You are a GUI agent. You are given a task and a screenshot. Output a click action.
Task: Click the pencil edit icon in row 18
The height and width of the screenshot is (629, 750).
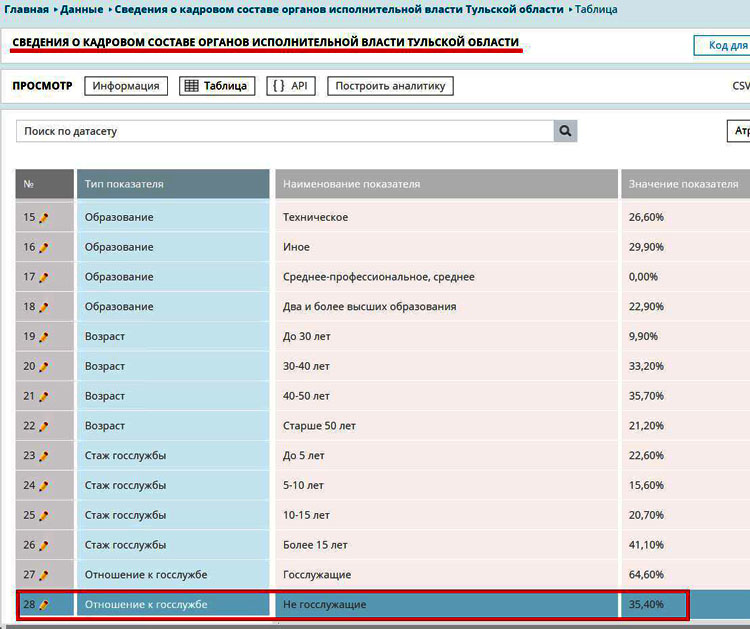coord(44,308)
